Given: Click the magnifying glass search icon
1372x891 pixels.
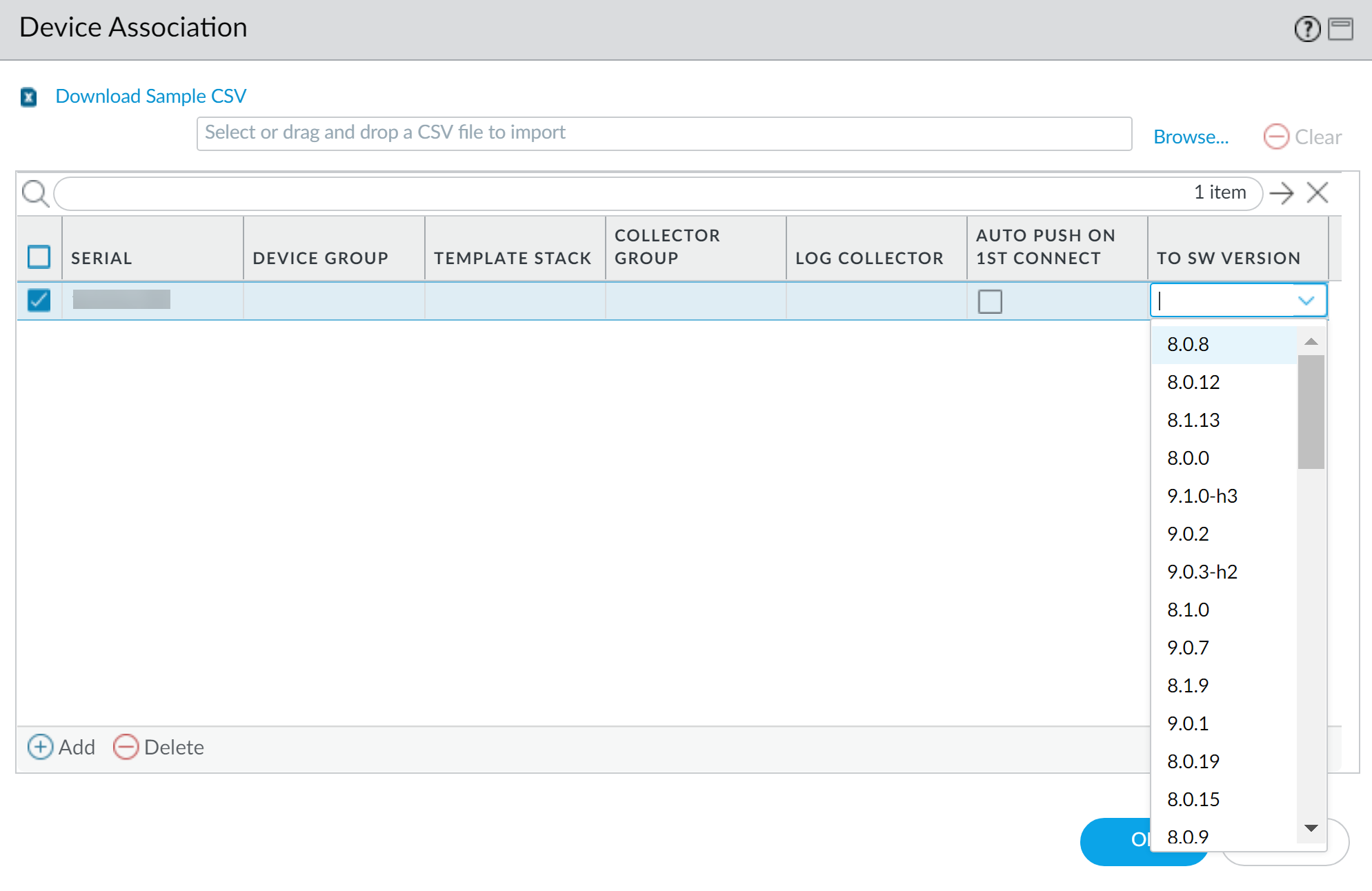Looking at the screenshot, I should tap(35, 194).
